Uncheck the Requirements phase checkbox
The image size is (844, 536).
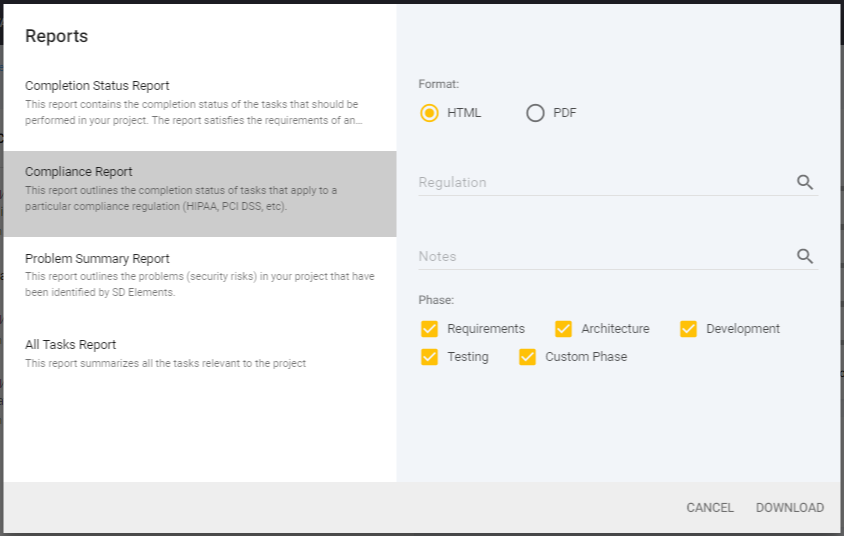(x=430, y=329)
